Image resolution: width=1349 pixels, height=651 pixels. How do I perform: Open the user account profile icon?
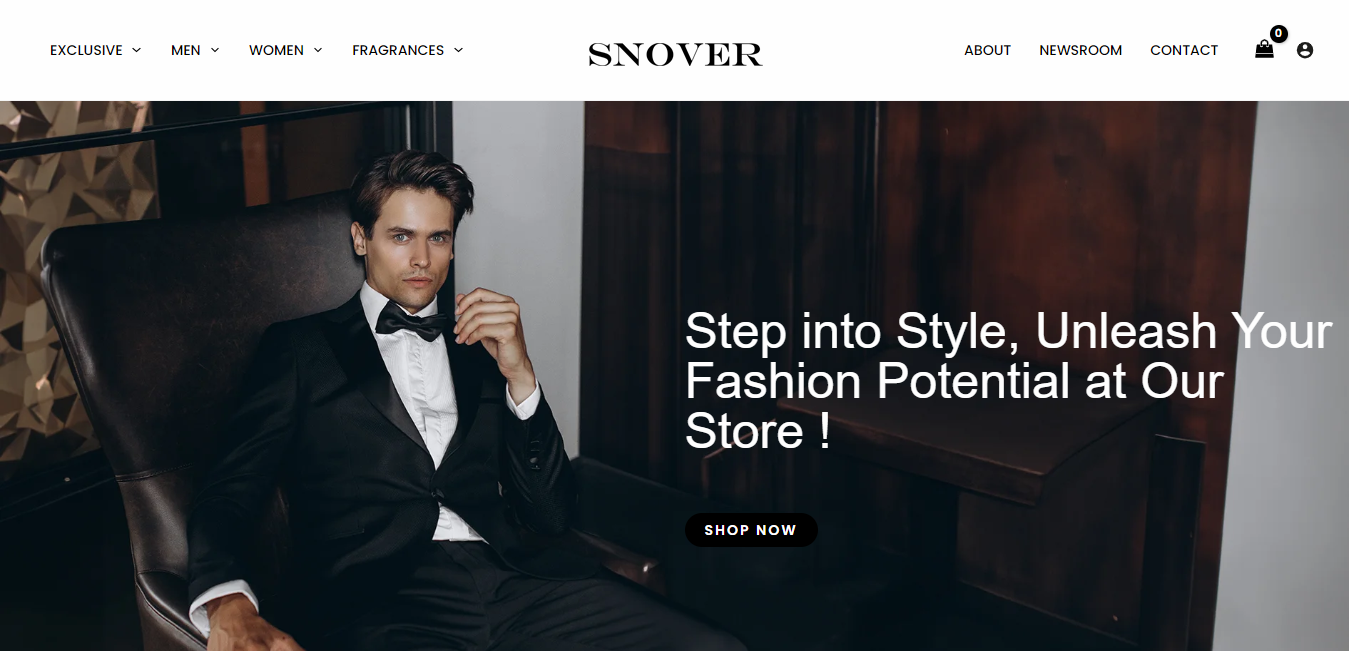[1304, 50]
